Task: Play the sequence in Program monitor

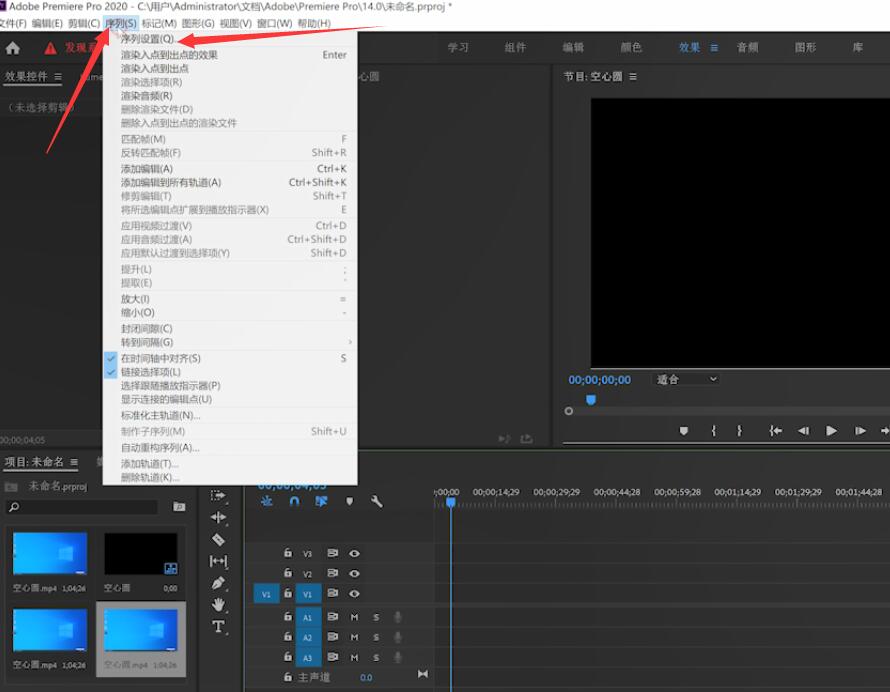Action: (x=832, y=431)
